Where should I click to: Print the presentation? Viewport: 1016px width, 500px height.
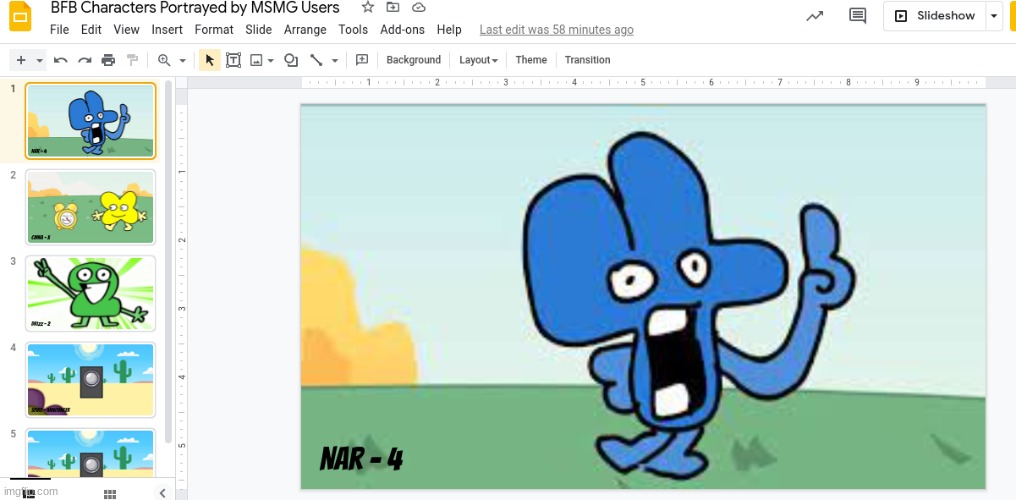coord(108,60)
